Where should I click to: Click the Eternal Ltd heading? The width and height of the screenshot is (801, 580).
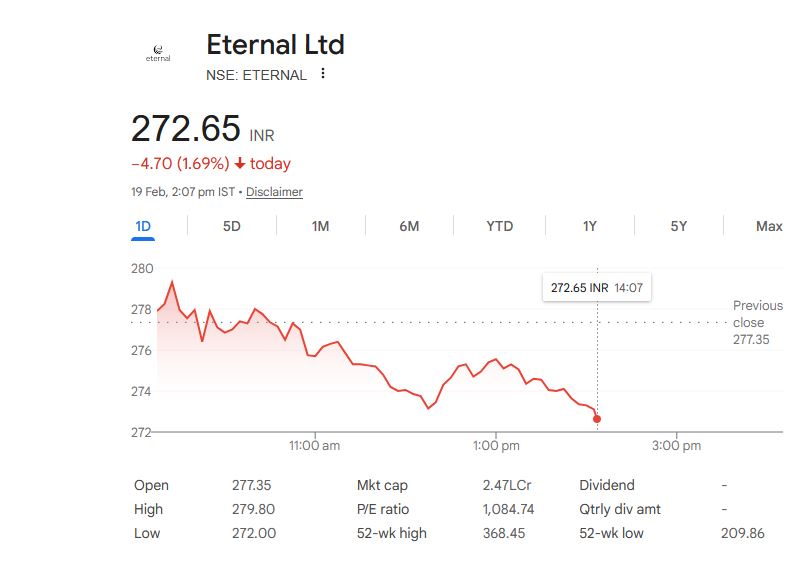point(275,44)
